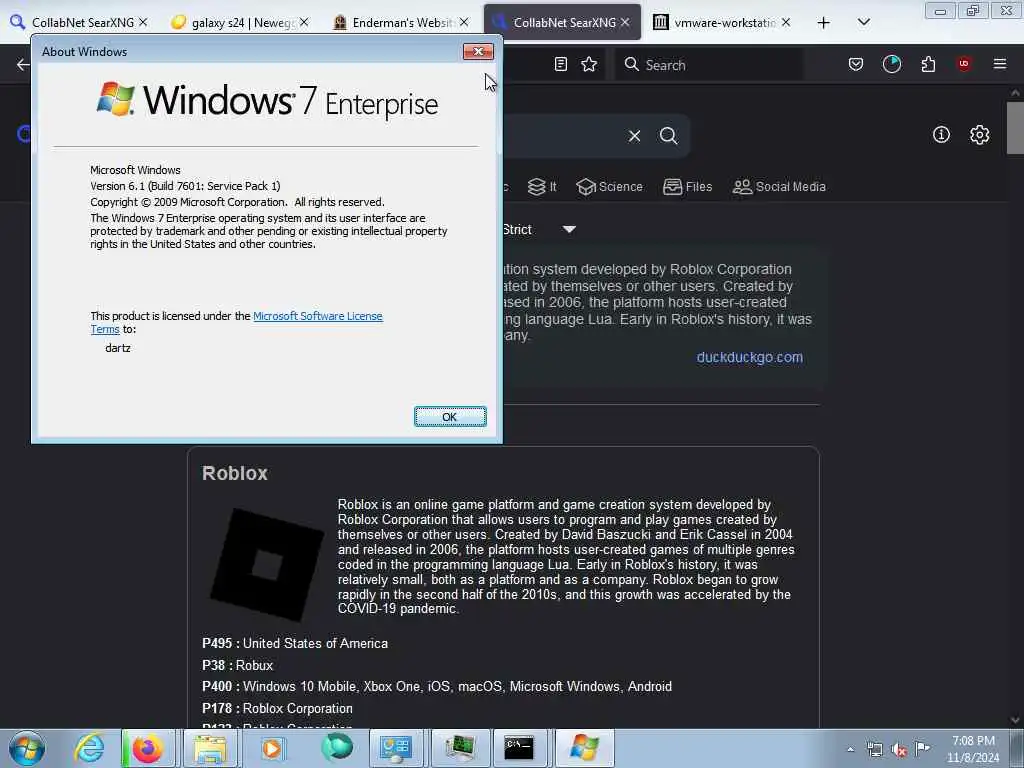Open Action Center flag icon

tap(922, 748)
